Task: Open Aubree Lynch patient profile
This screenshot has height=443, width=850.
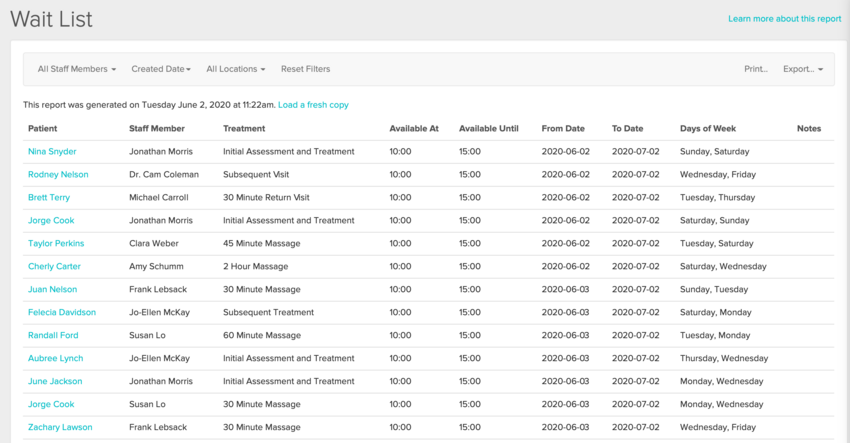Action: pyautogui.click(x=55, y=359)
